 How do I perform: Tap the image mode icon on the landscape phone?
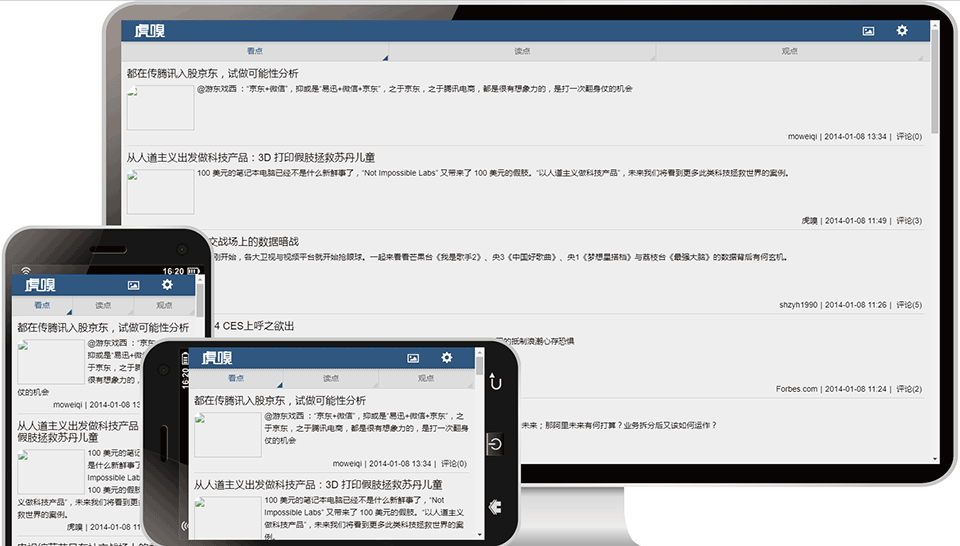click(413, 358)
